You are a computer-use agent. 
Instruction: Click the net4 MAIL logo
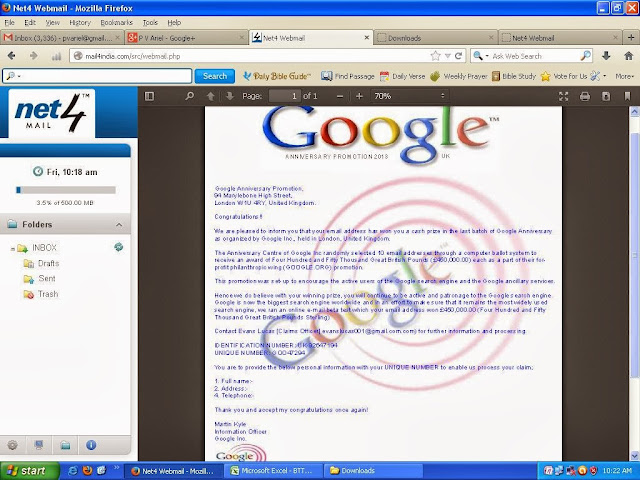pos(52,113)
